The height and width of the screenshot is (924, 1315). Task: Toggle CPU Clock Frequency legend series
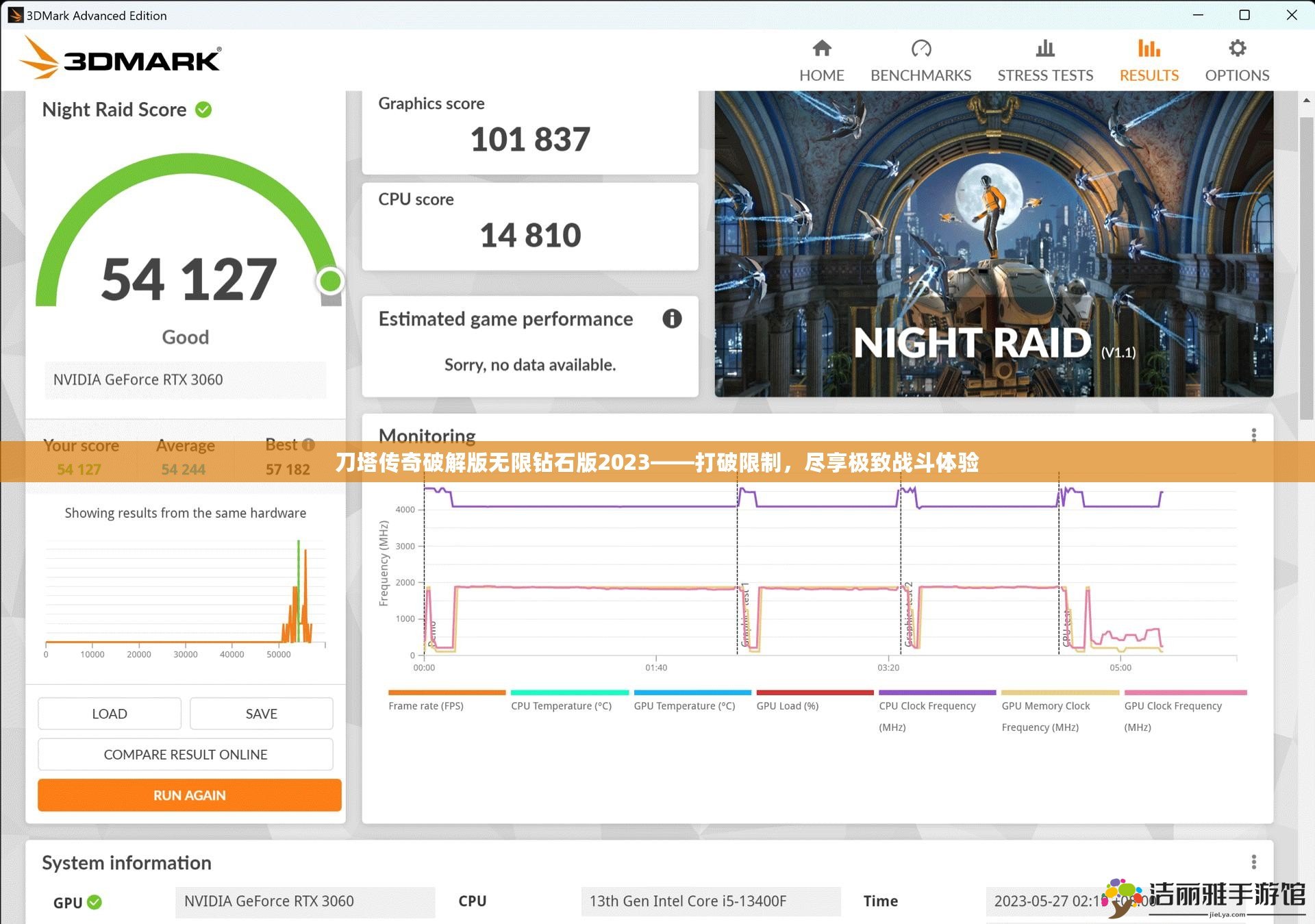937,712
